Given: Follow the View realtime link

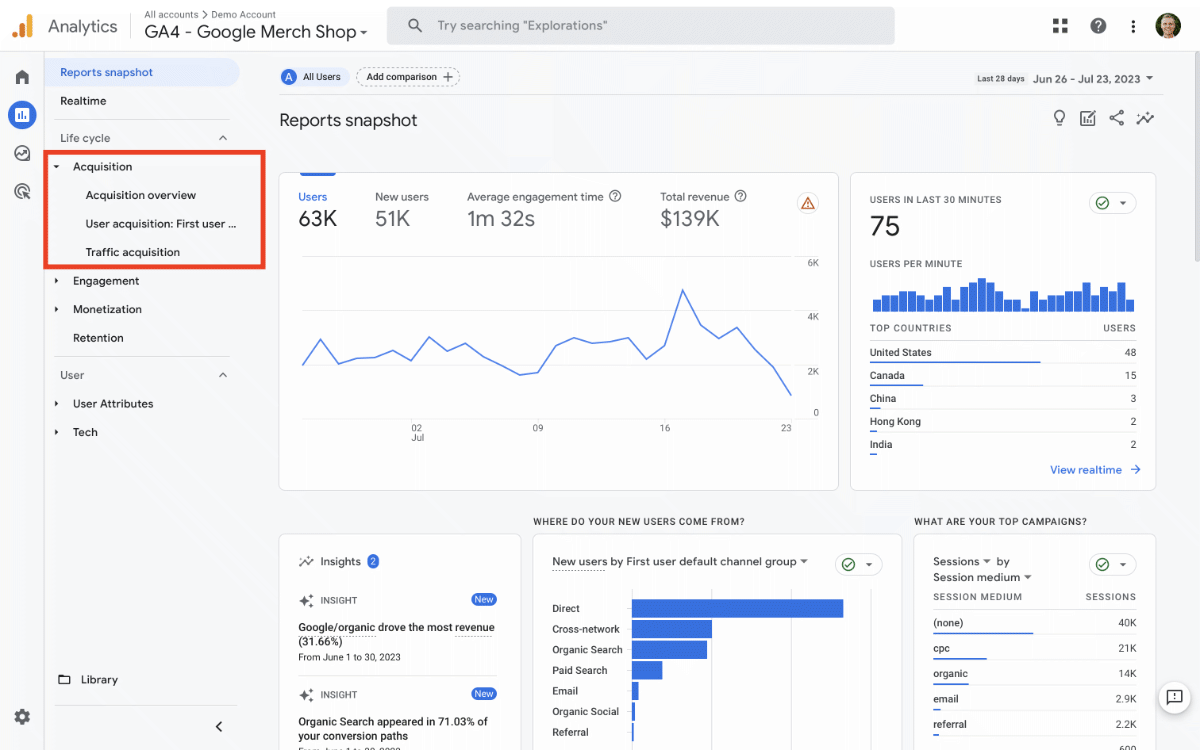Looking at the screenshot, I should 1087,469.
